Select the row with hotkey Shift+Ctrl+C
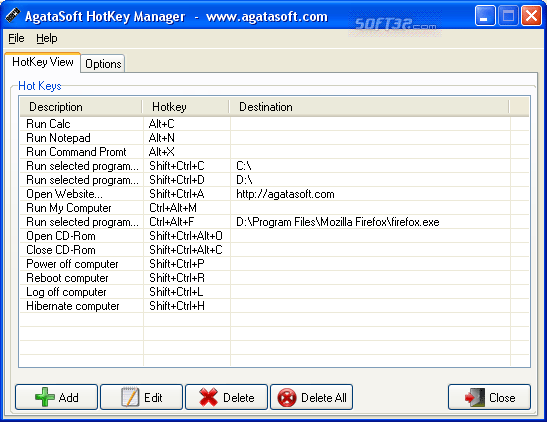This screenshot has height=422, width=547. point(274,166)
